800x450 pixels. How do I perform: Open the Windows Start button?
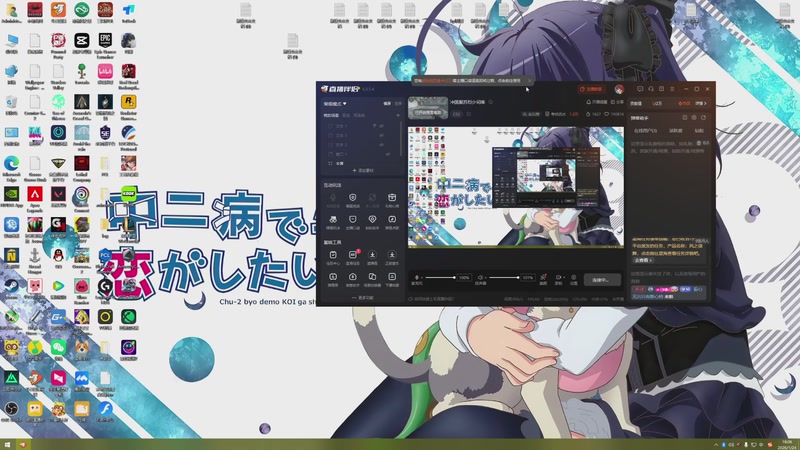click(x=7, y=445)
